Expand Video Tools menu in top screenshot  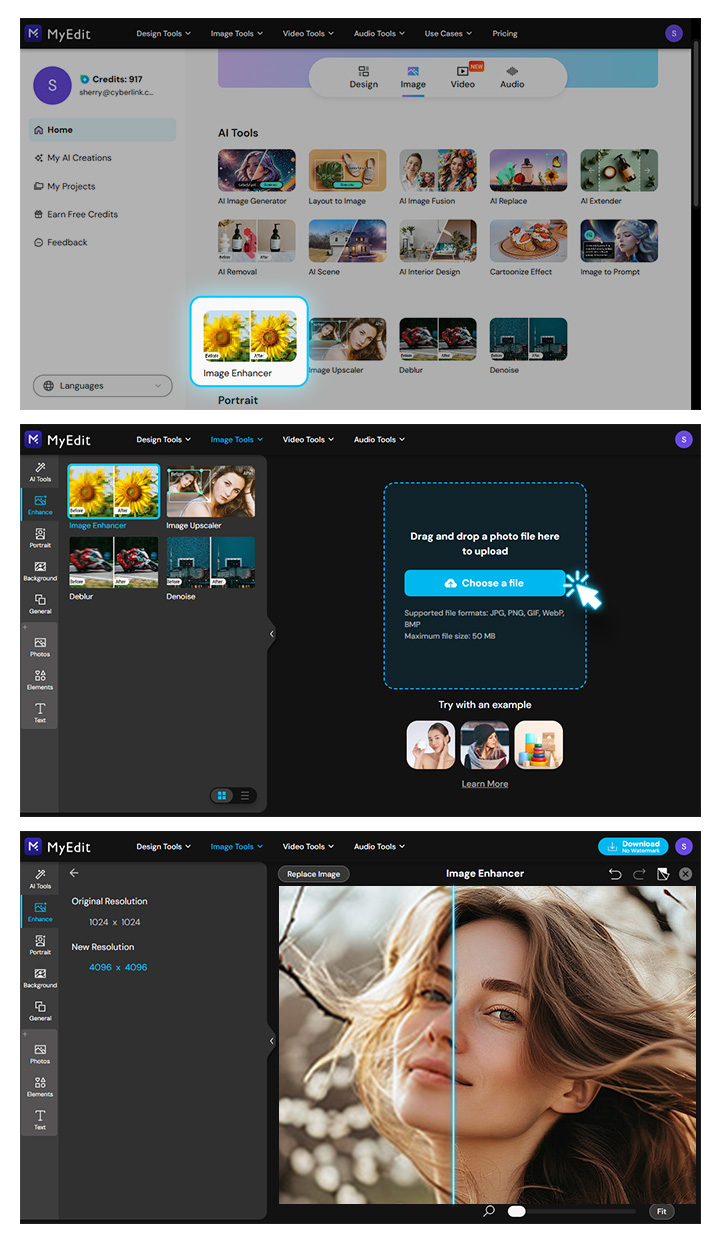pos(309,33)
